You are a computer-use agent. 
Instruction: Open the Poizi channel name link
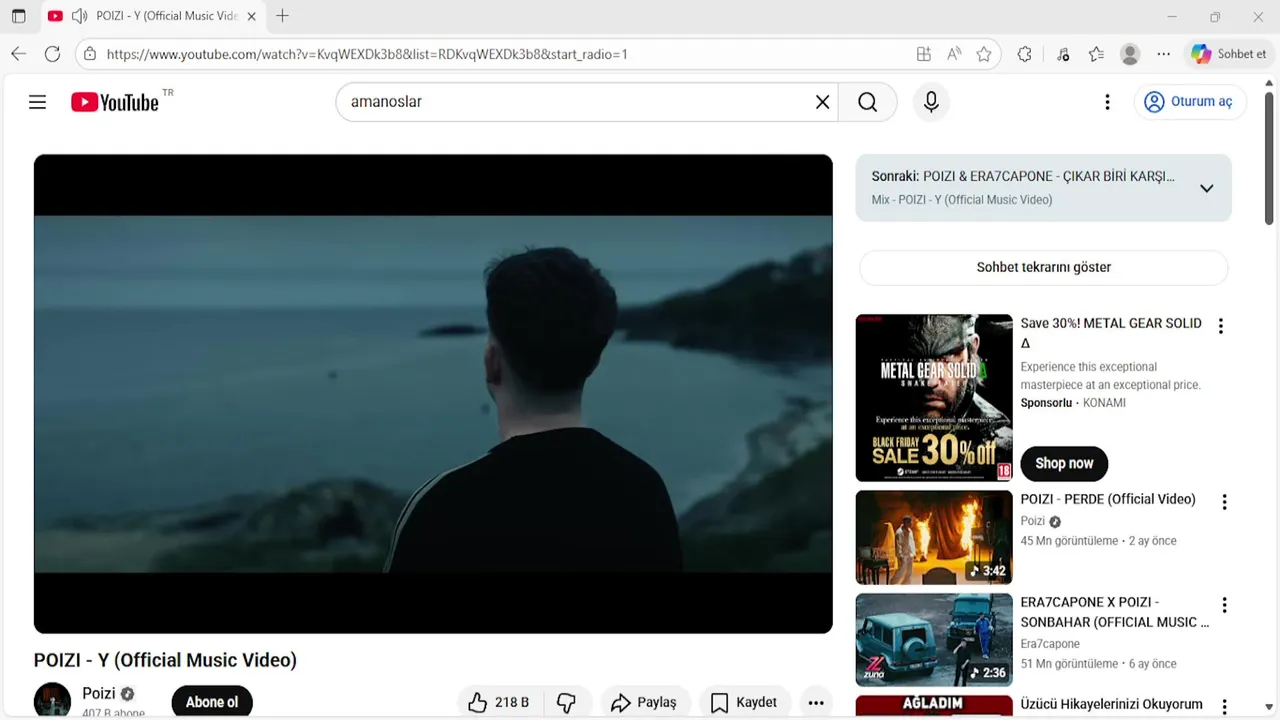[99, 693]
